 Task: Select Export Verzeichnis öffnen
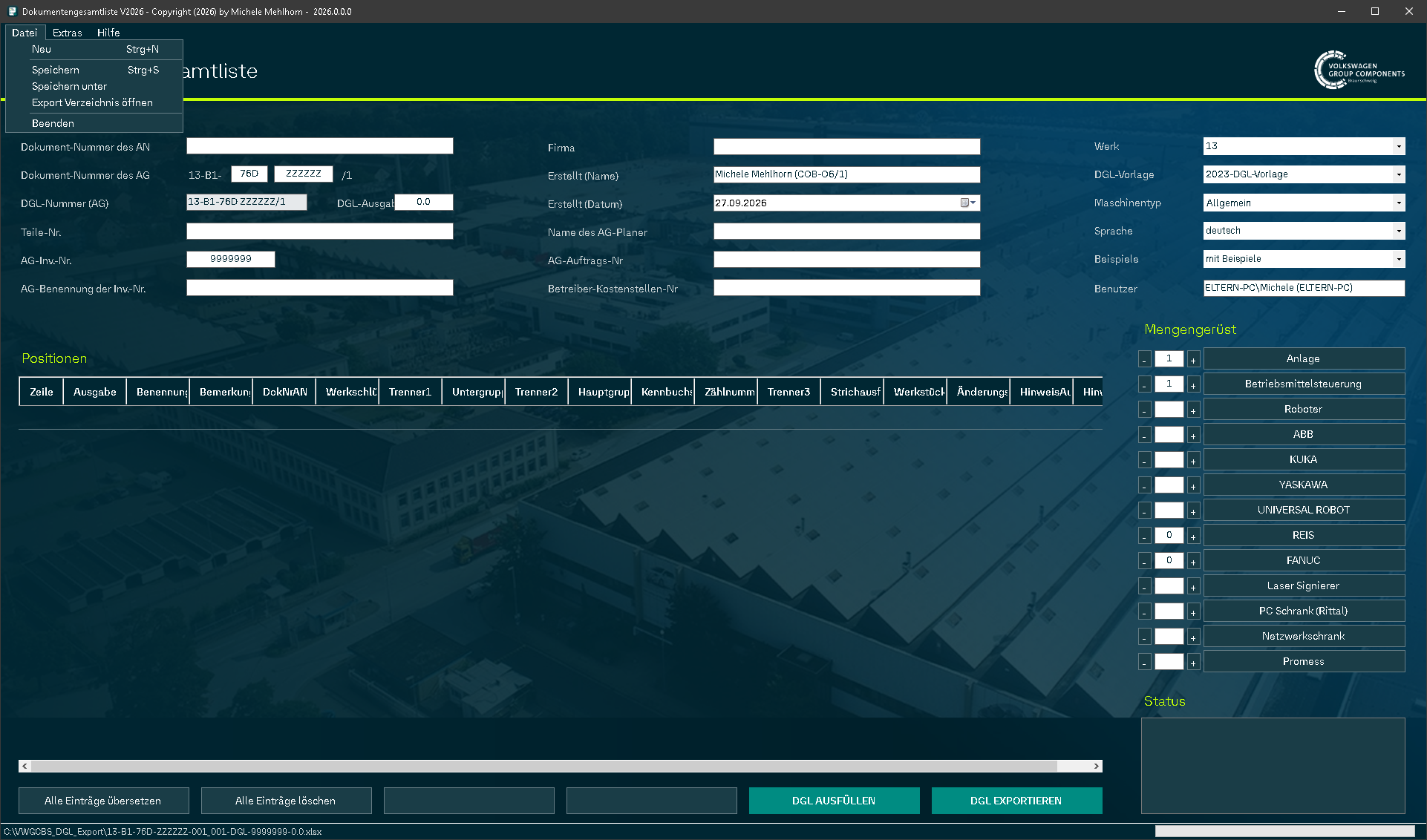point(94,102)
